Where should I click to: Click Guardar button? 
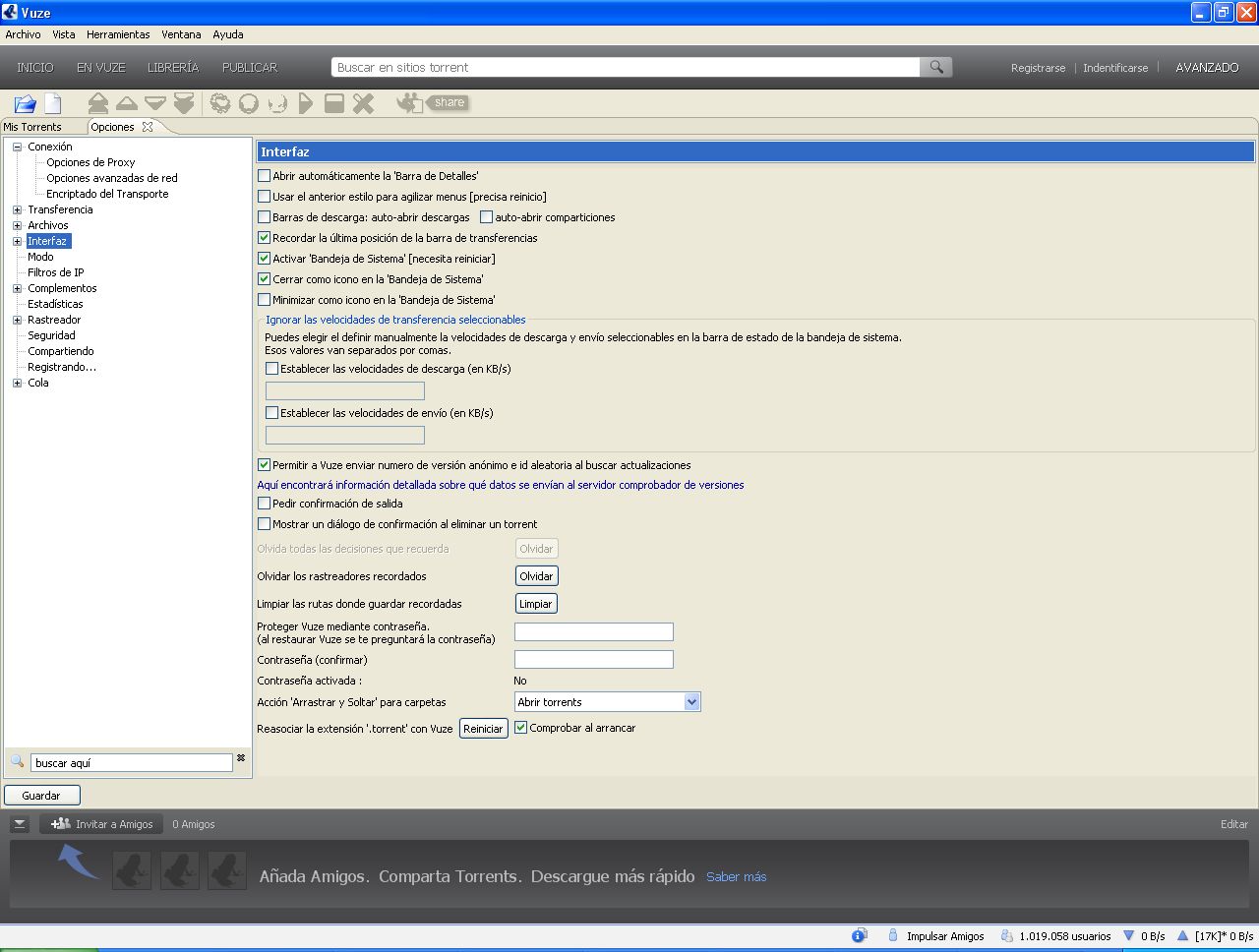pyautogui.click(x=41, y=795)
